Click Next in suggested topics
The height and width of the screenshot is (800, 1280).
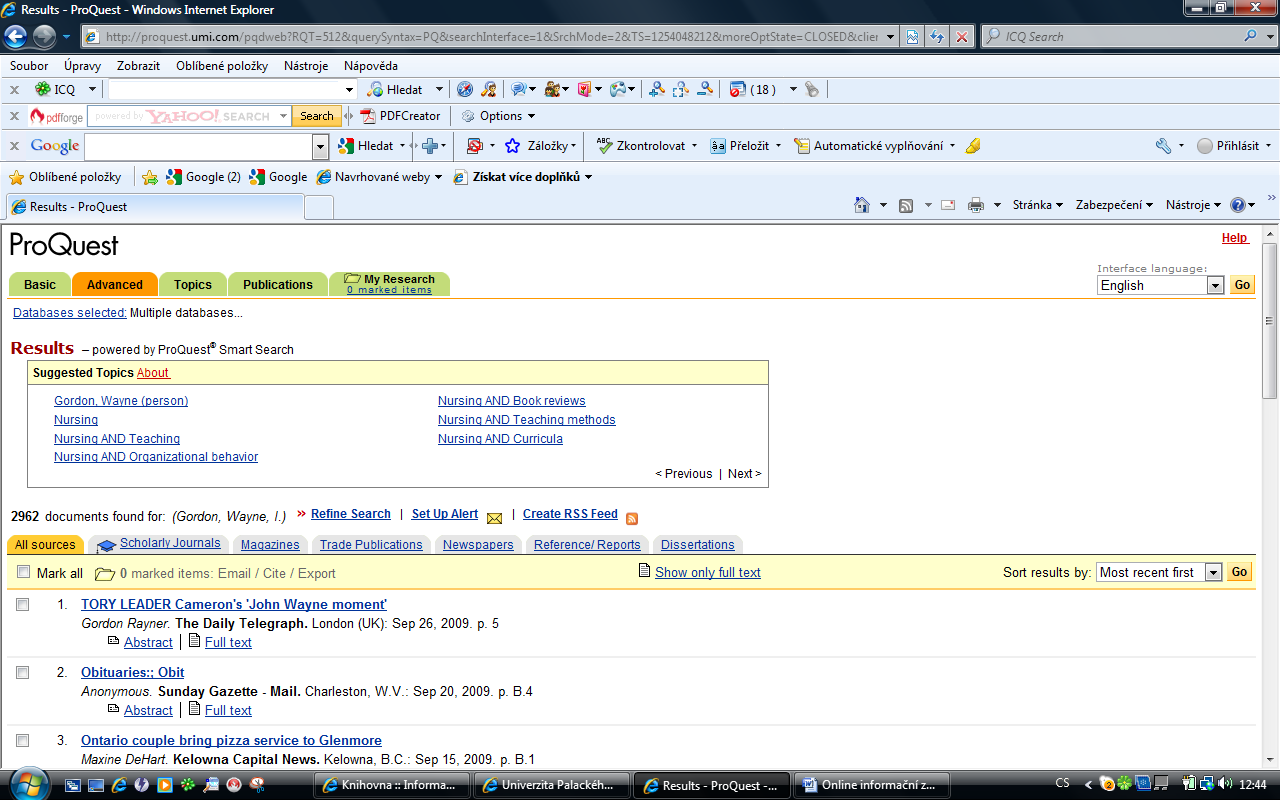[744, 474]
